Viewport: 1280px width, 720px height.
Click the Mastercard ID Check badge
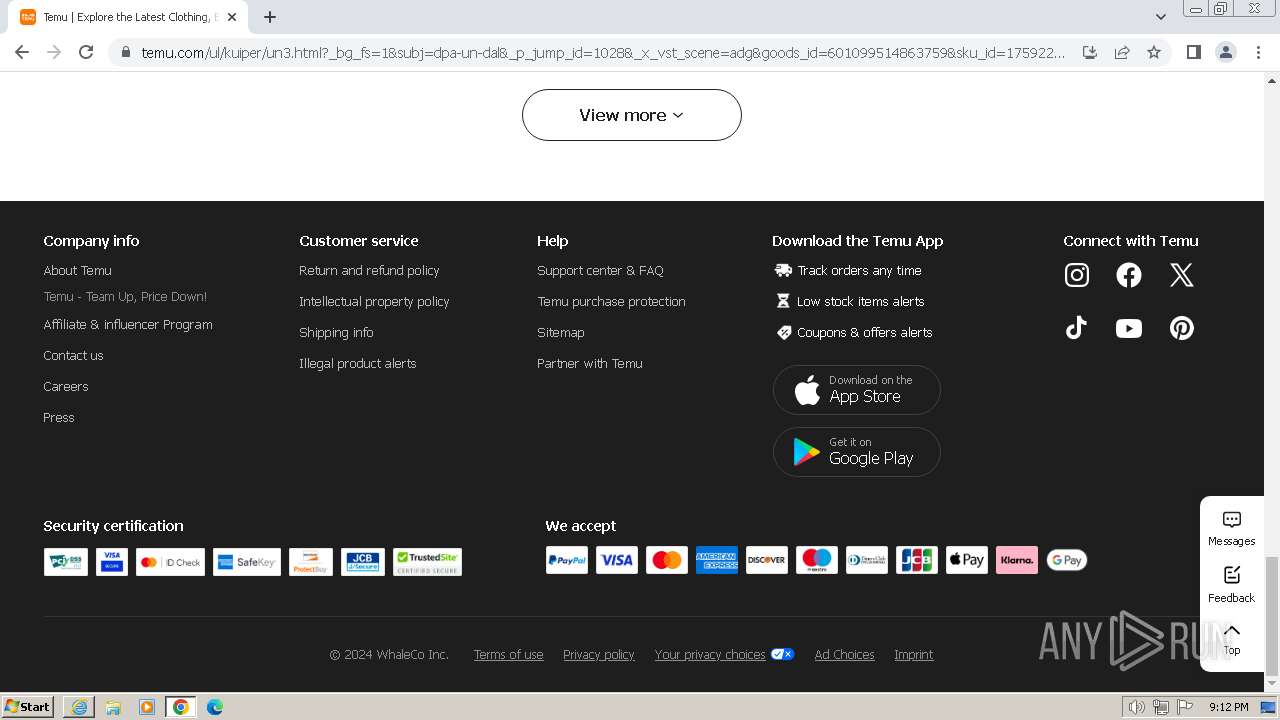click(x=171, y=562)
